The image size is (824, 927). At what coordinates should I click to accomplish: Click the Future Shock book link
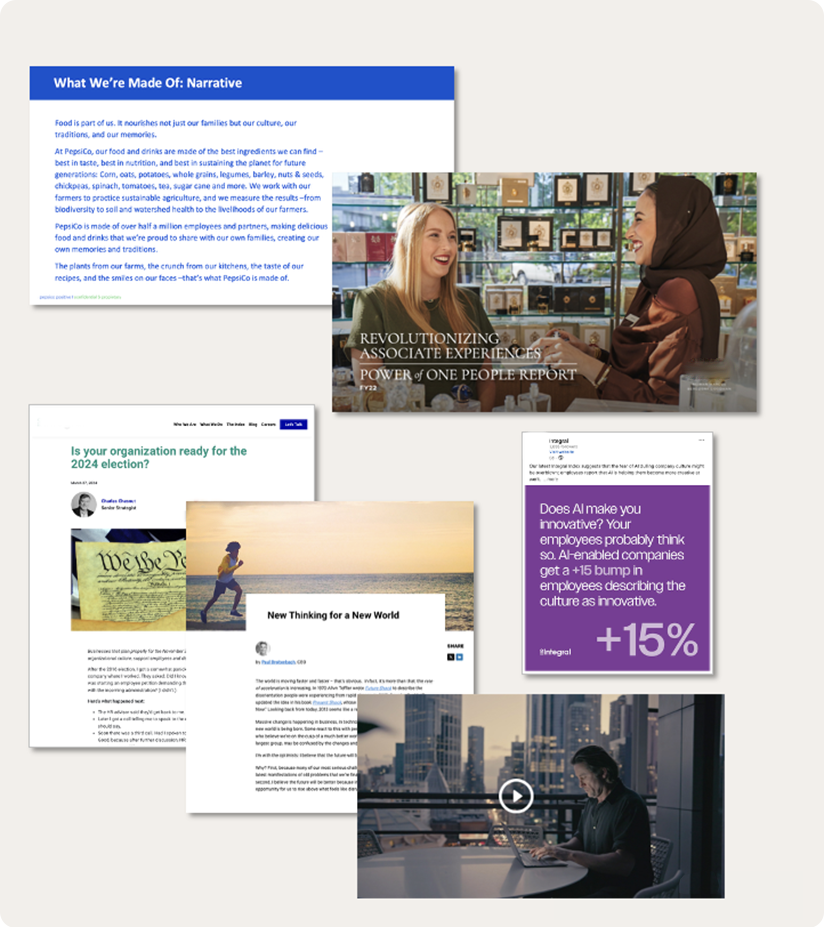(x=378, y=688)
